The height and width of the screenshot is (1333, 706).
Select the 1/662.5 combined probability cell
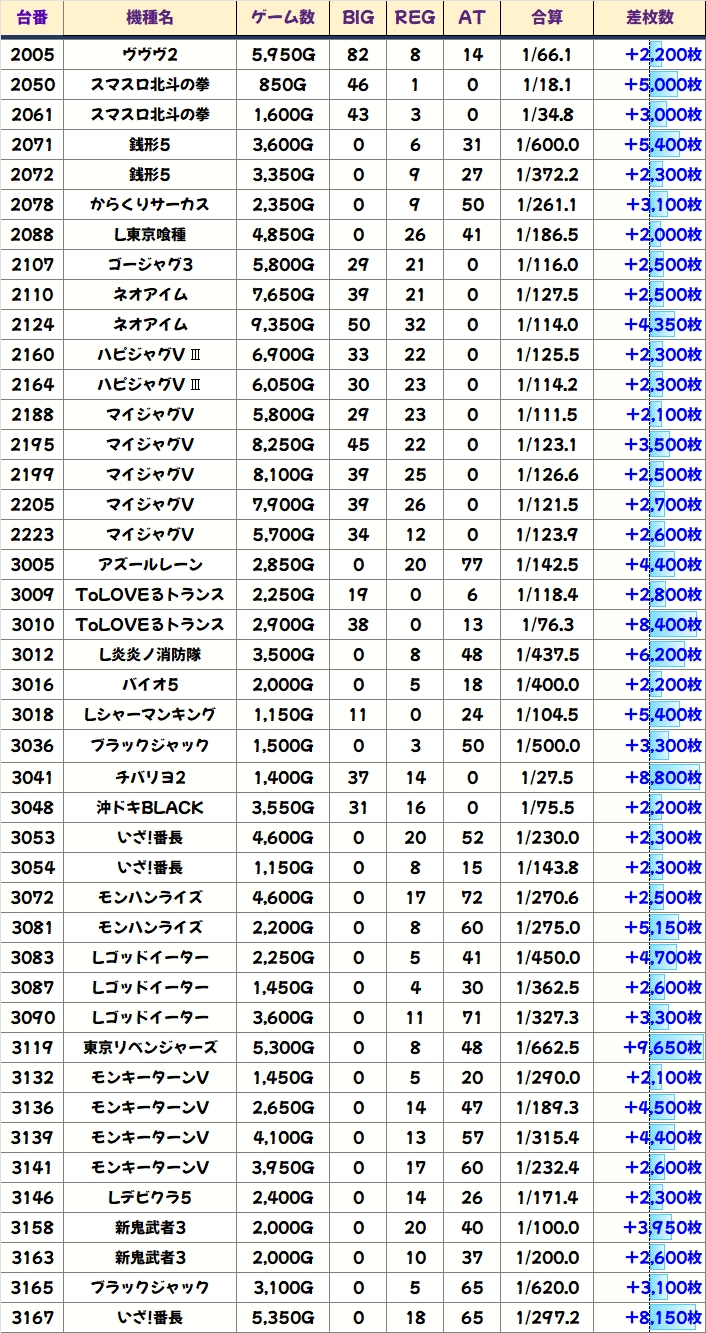click(547, 1047)
